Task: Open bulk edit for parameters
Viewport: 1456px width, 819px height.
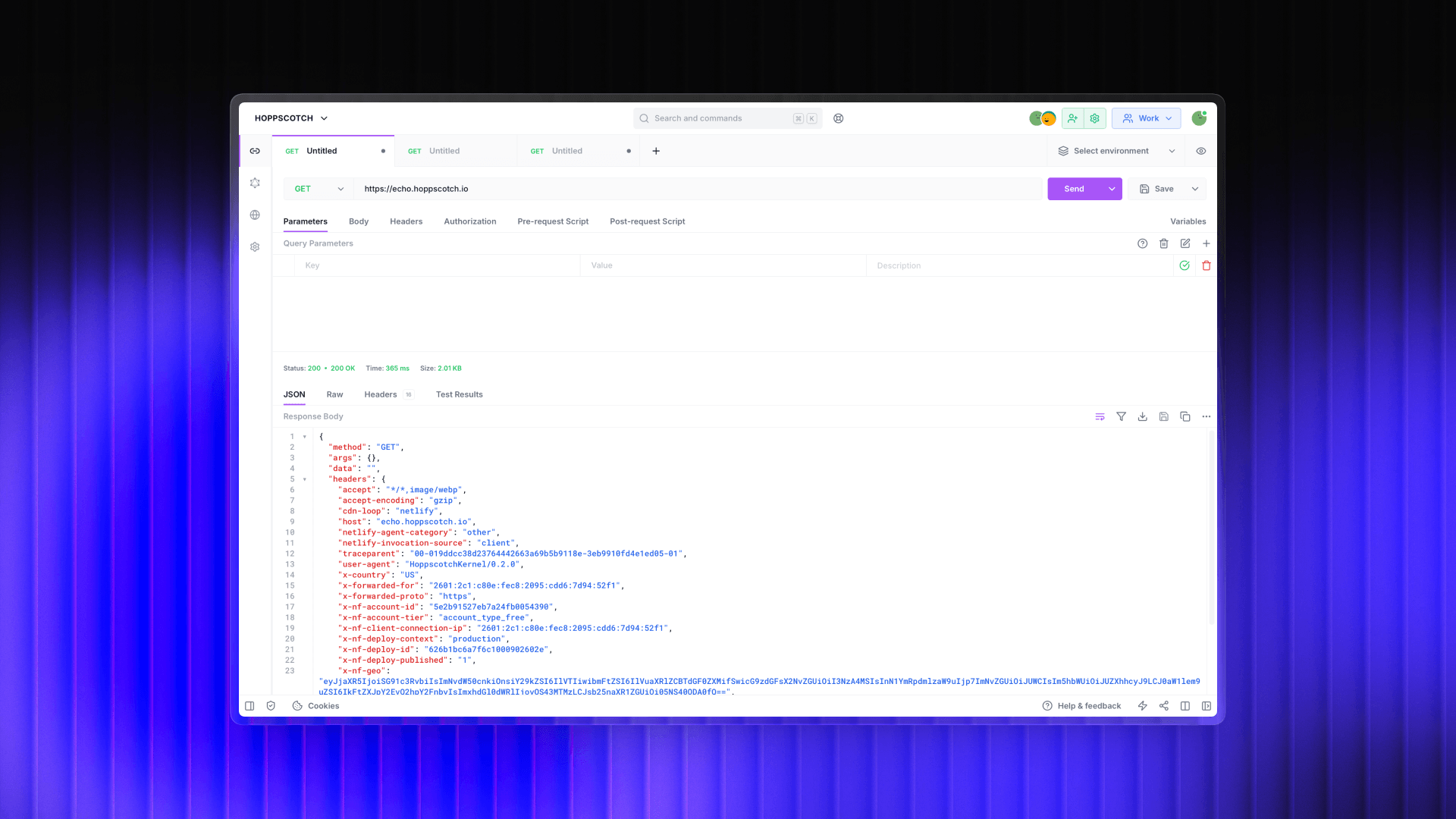Action: [x=1185, y=243]
